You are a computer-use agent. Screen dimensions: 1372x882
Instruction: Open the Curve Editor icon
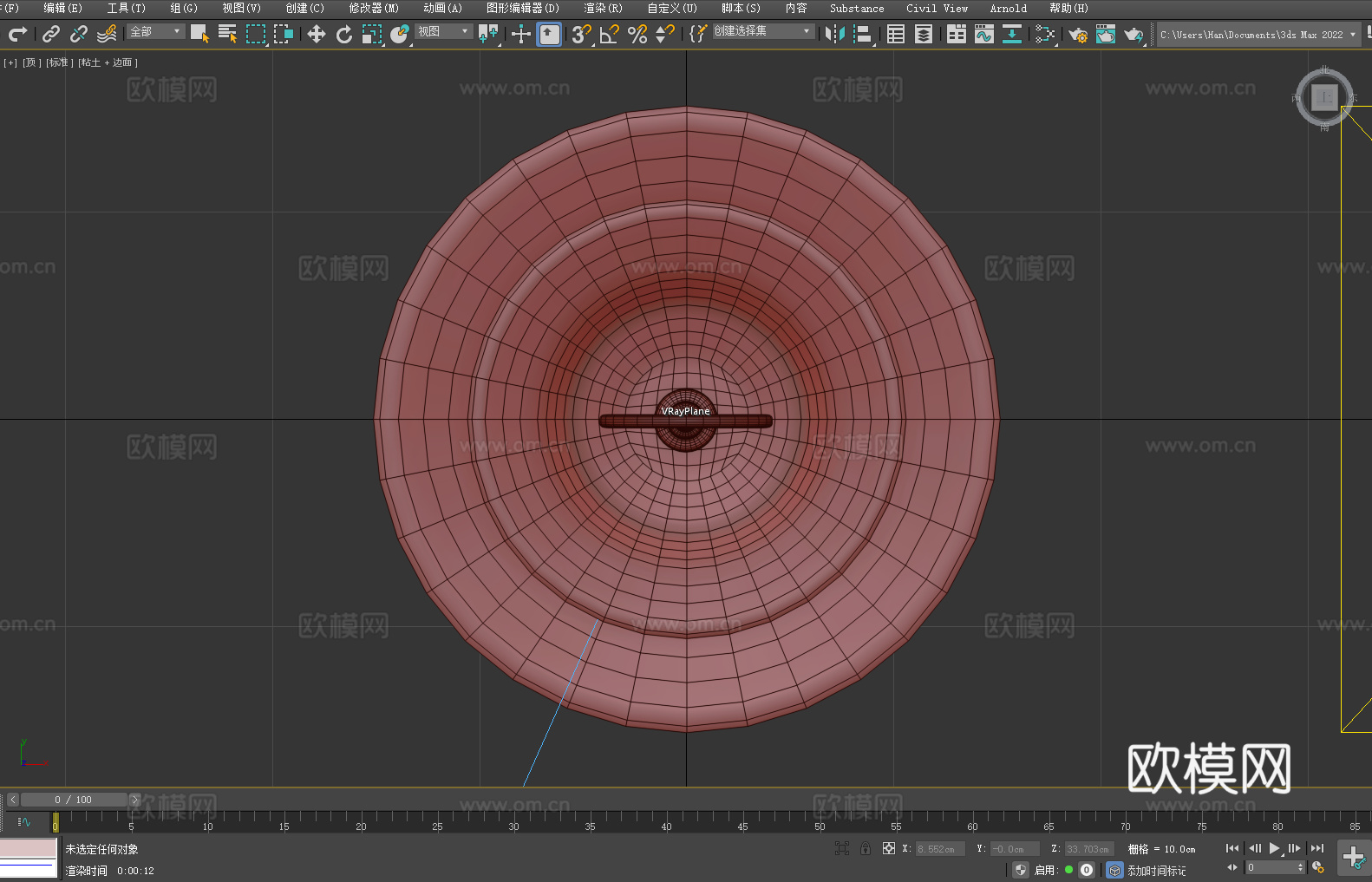pyautogui.click(x=984, y=34)
